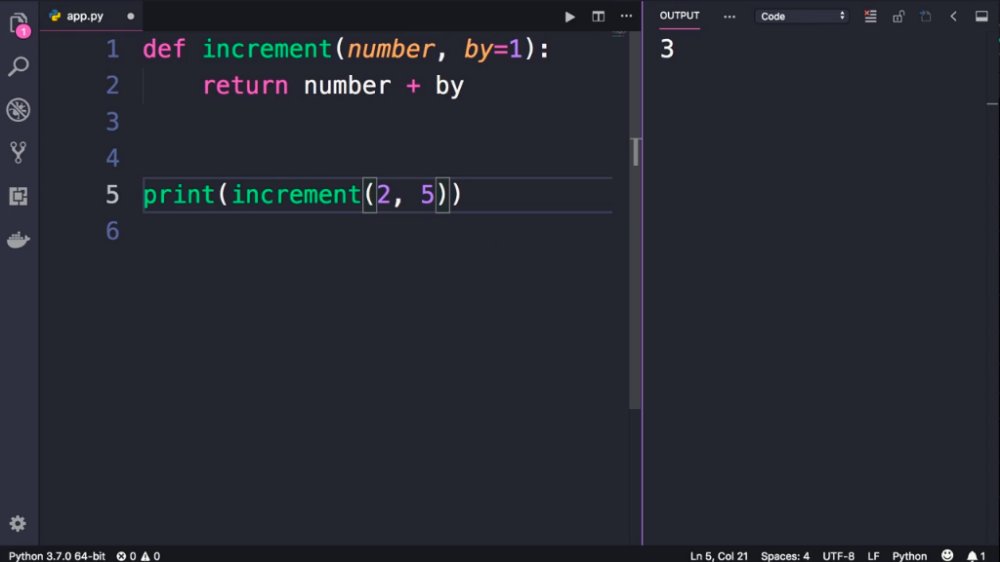
Task: Click the 'by=1' parameter text
Action: [x=492, y=49]
